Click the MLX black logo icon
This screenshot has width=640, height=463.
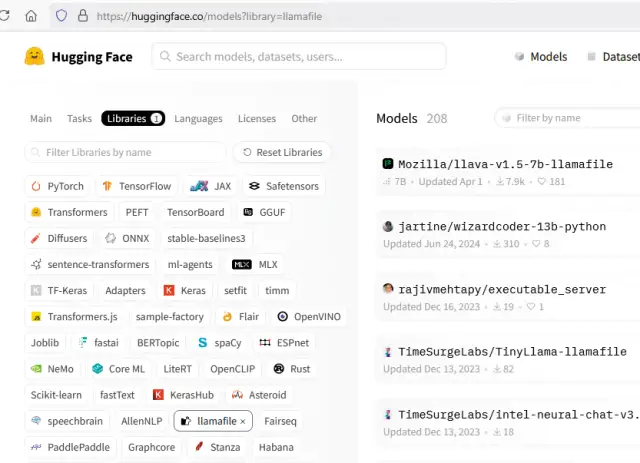click(242, 265)
